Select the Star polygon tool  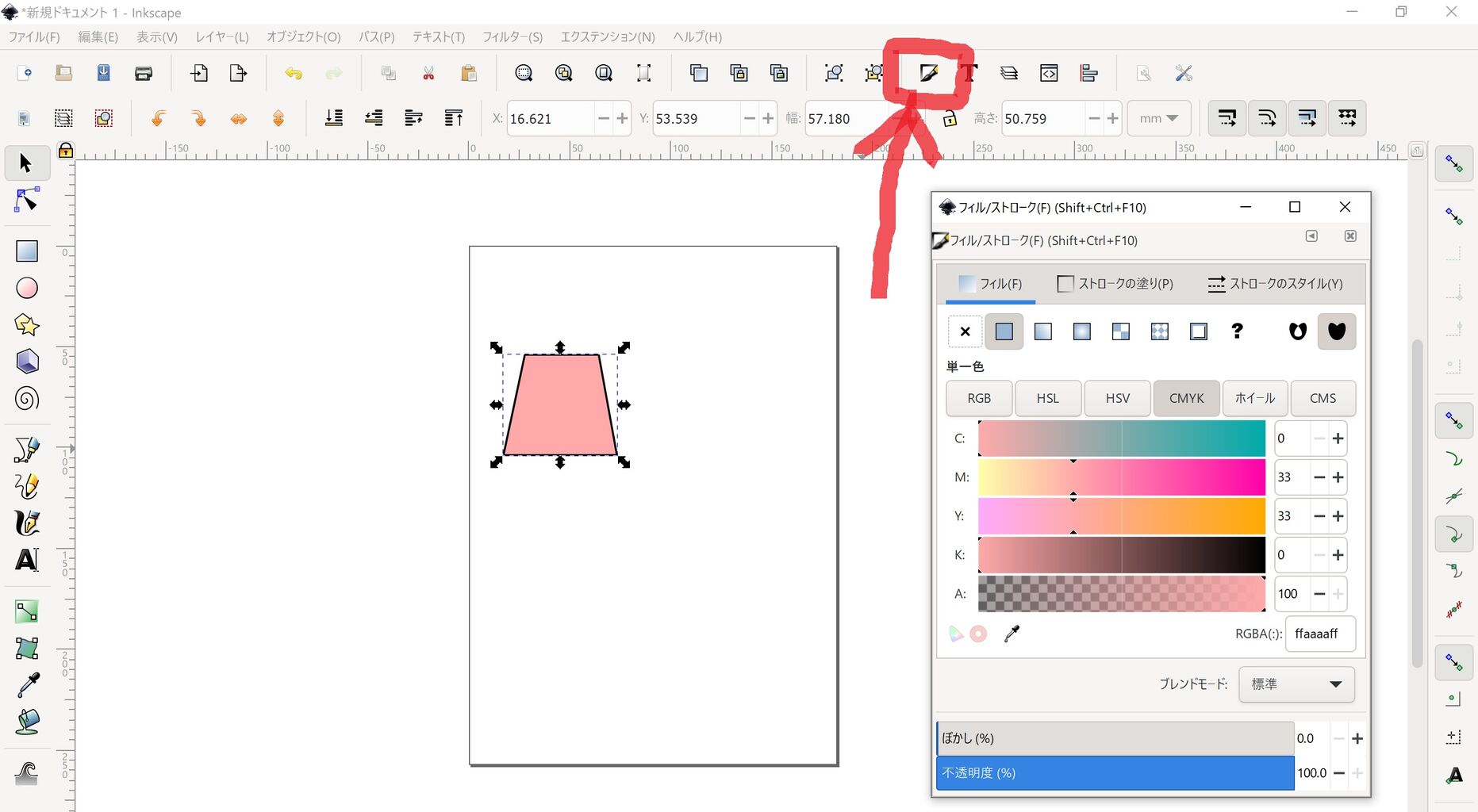27,324
